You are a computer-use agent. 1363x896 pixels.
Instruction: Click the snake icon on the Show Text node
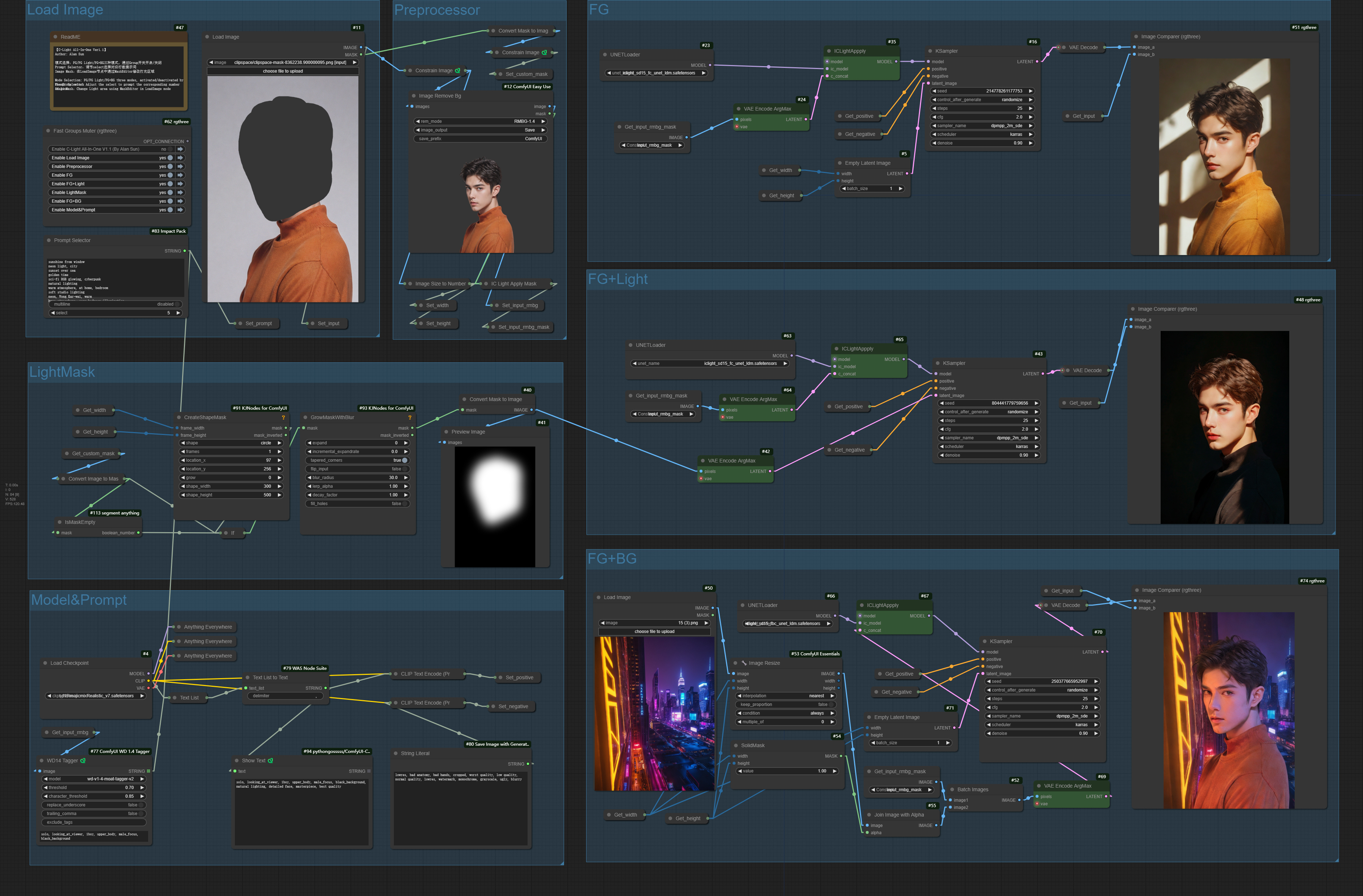(x=271, y=760)
